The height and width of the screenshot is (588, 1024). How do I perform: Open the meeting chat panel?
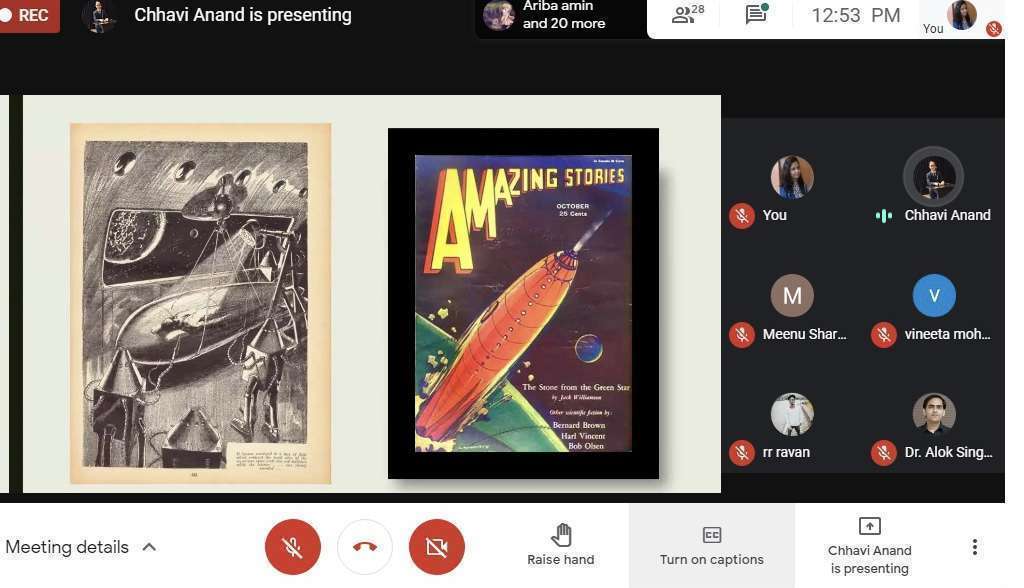click(756, 14)
